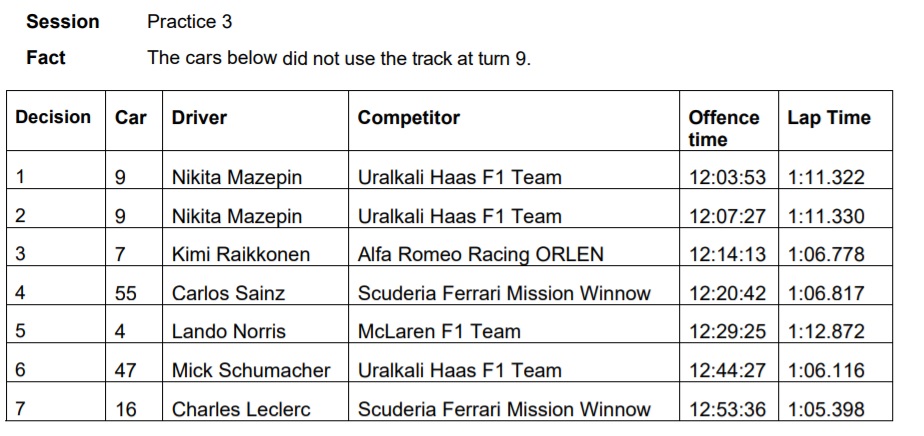This screenshot has height=436, width=924.
Task: Click the "Decision" column header
Action: tap(53, 118)
